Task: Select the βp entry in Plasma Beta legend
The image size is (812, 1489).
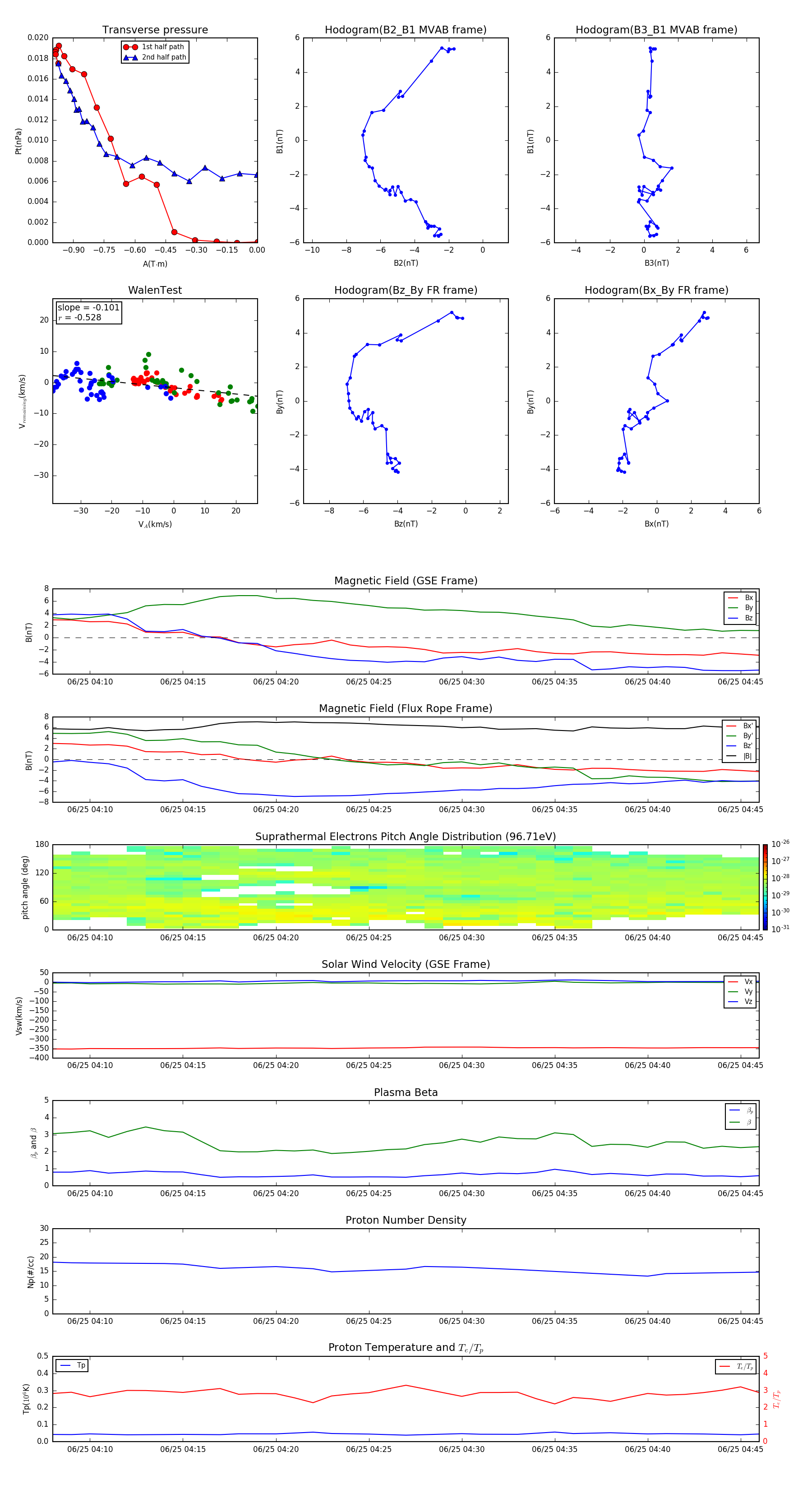Action: pos(741,1110)
